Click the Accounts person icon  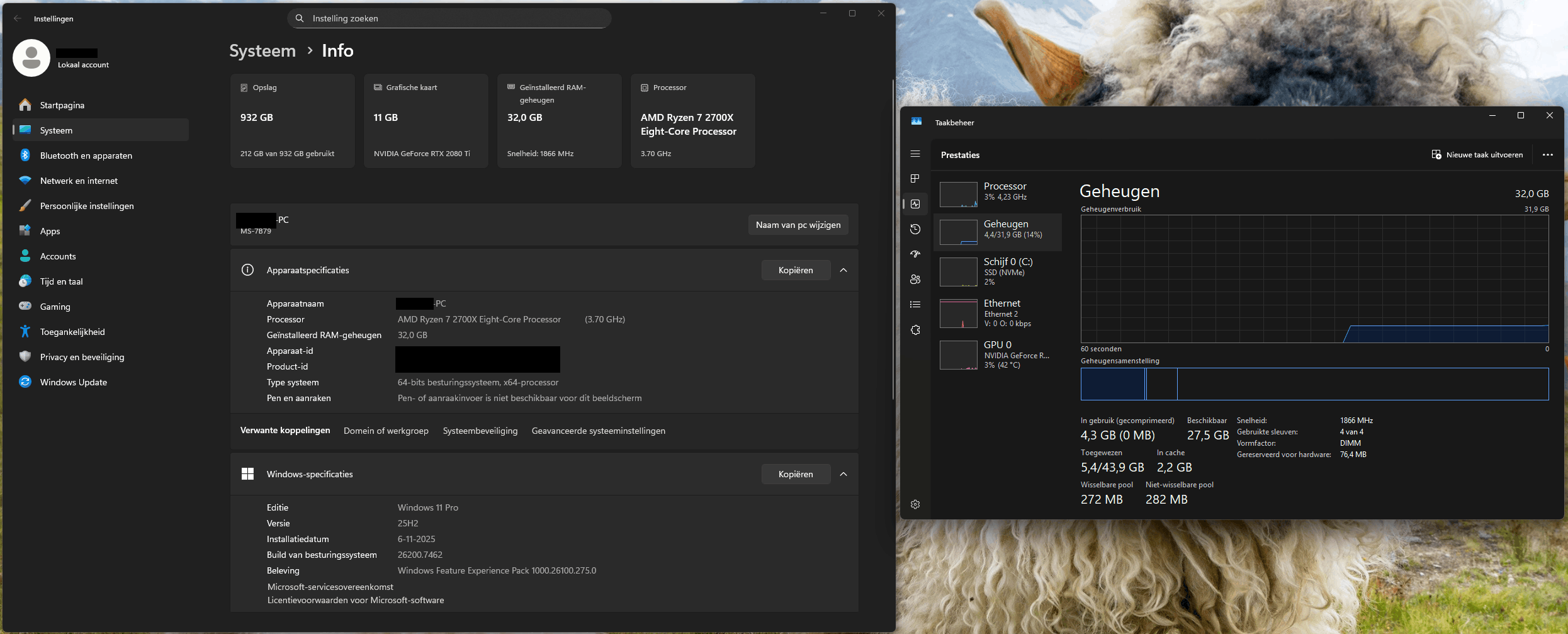tap(25, 256)
